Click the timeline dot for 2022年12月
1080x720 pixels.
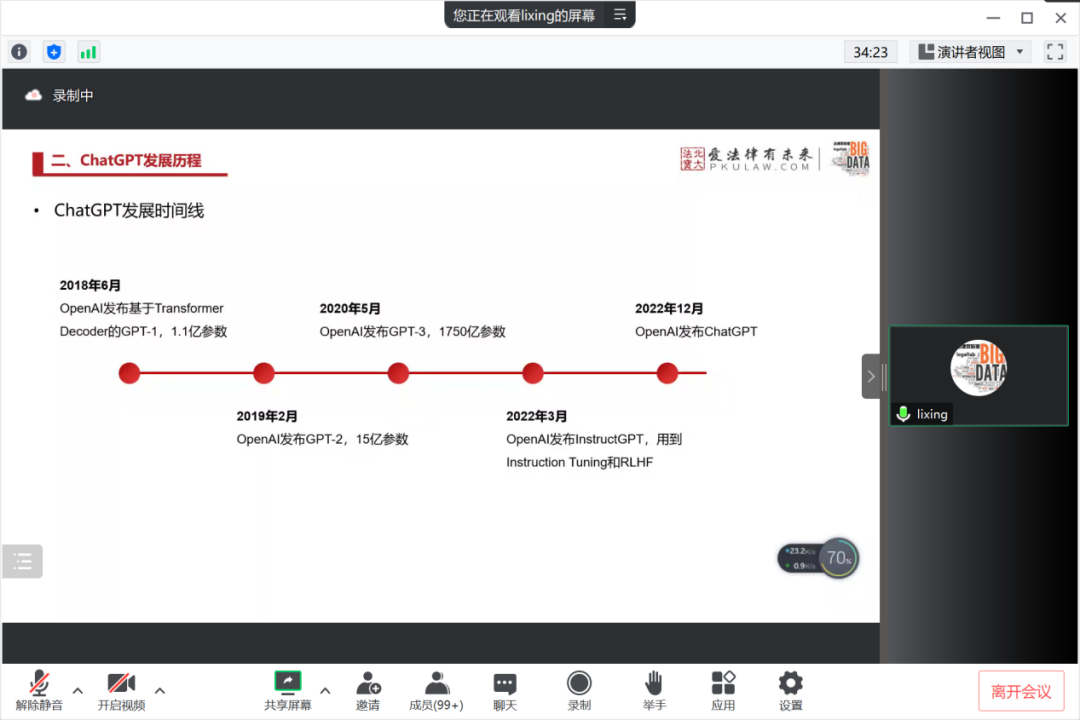pos(667,373)
